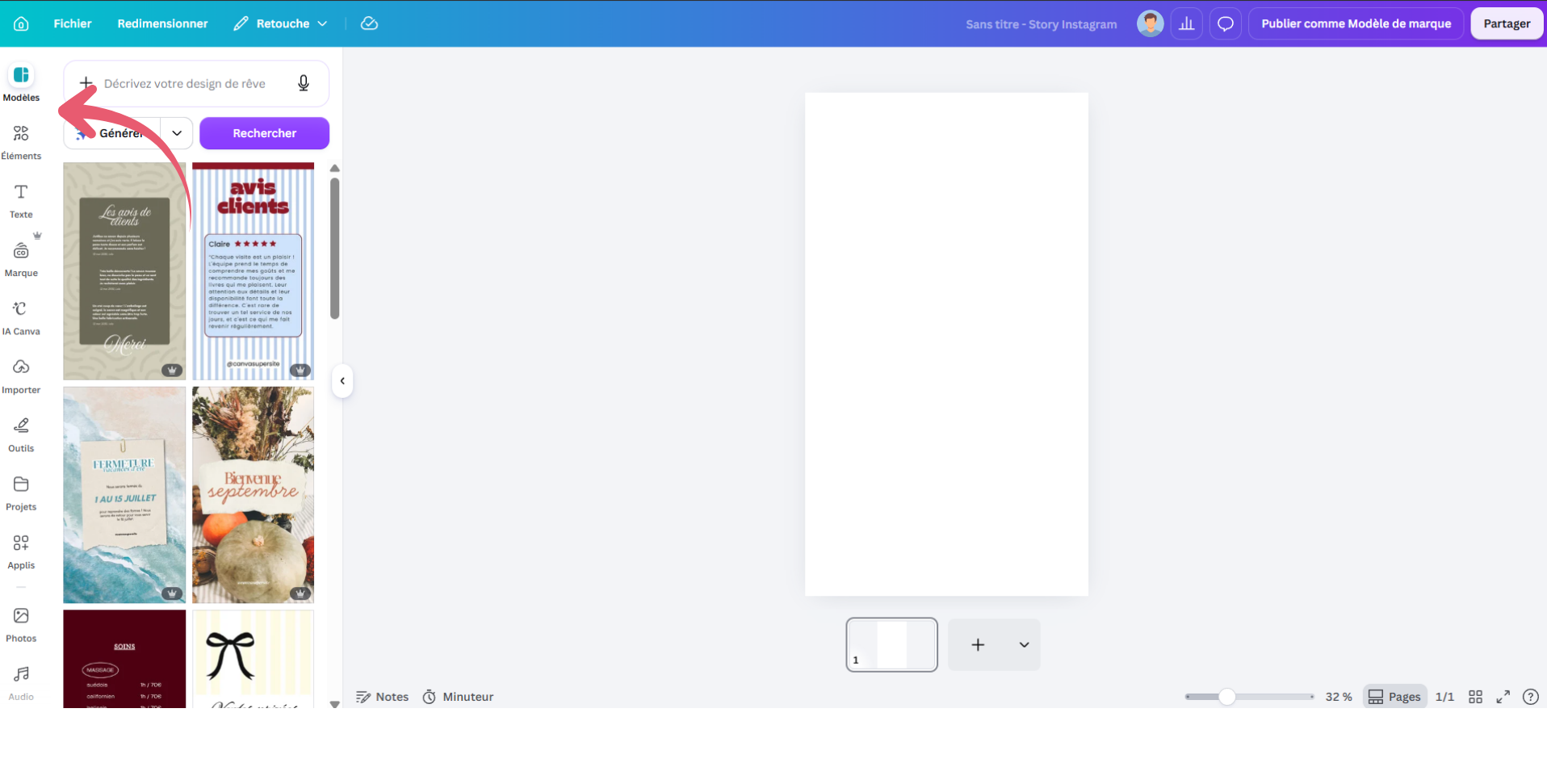Click Publier comme Modèle de marque
This screenshot has width=1547, height=784.
tap(1356, 23)
